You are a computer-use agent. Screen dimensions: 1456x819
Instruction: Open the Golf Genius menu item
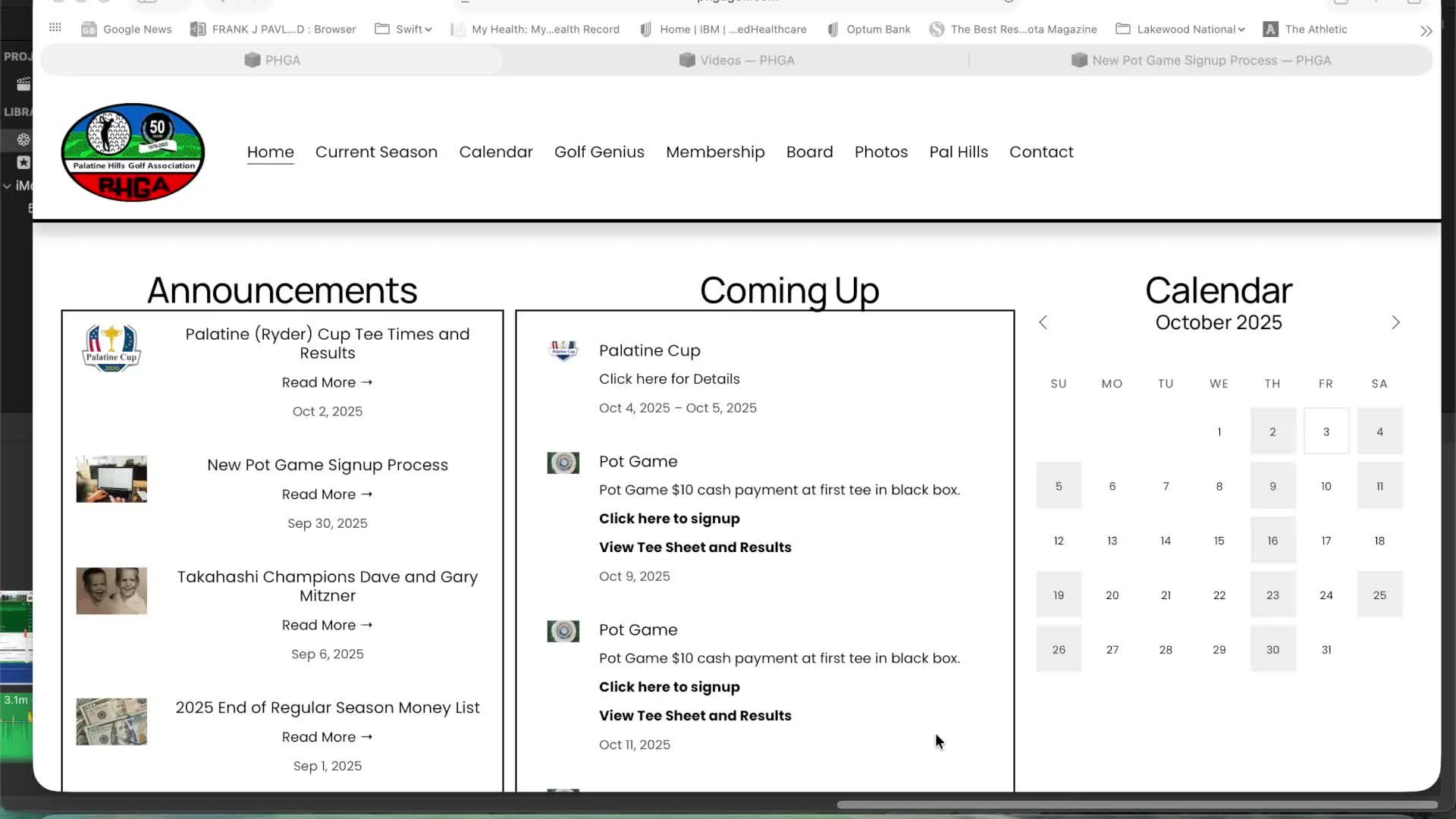(x=599, y=152)
